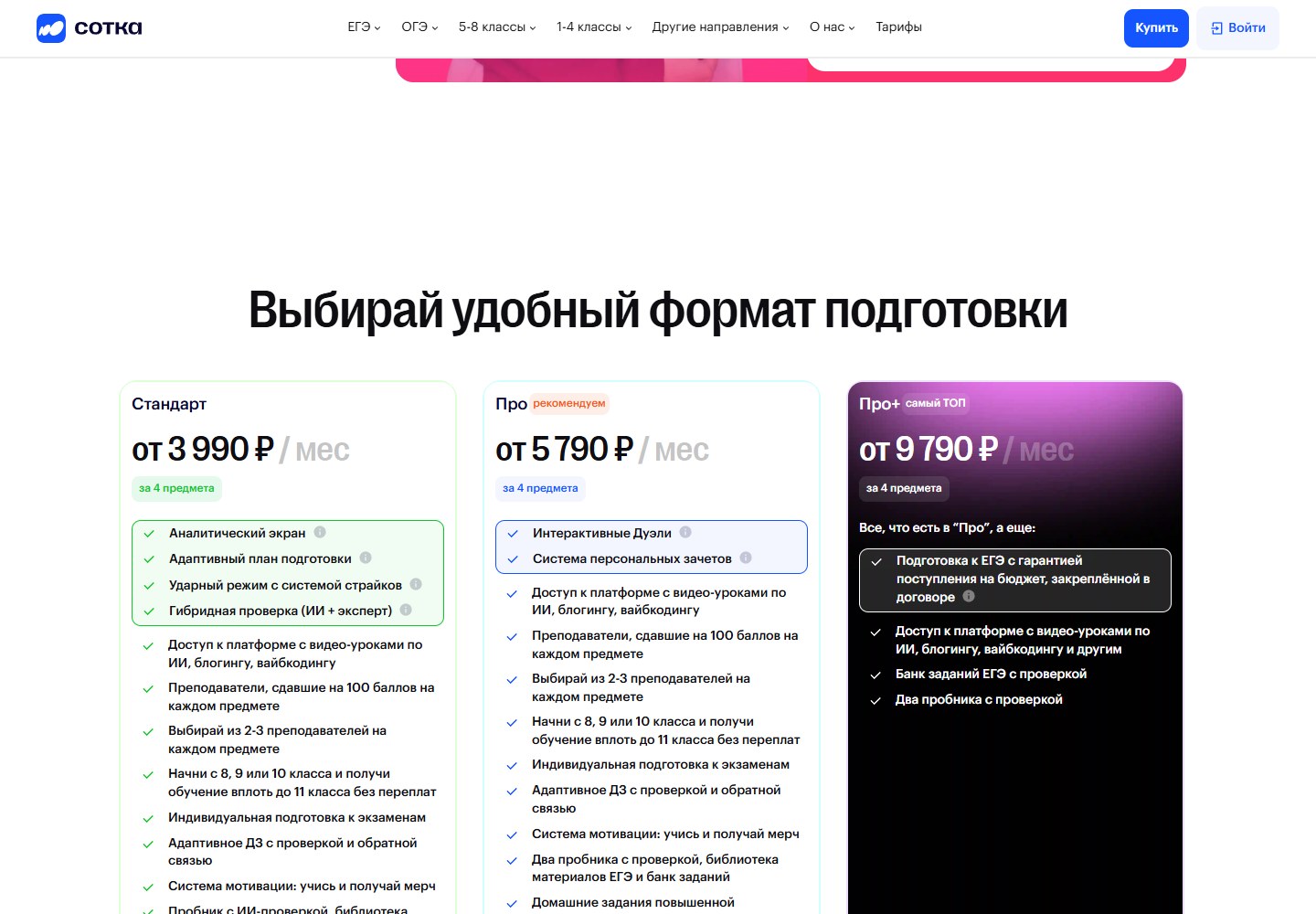
Task: Click Система мотивации item in Стандарт card
Action: point(302,886)
